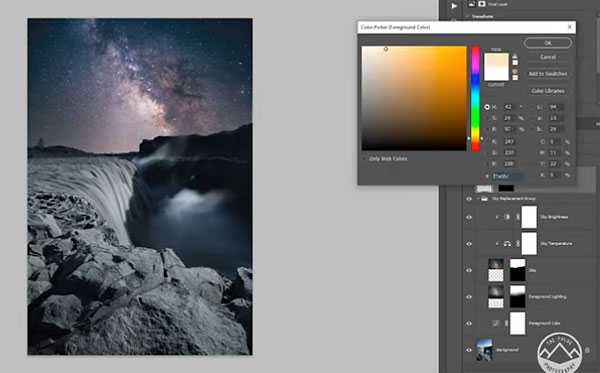Screen dimensions: 600x373
Task: Click the vertical hue slider strip
Action: (x=475, y=98)
